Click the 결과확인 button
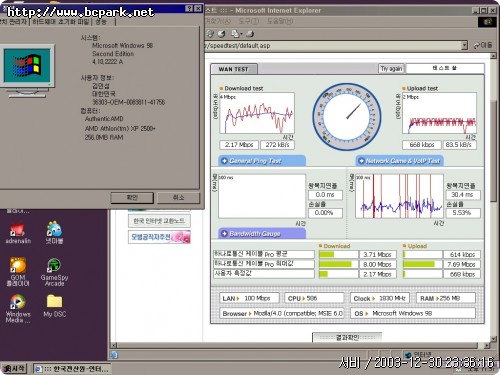Viewport: 500px width, 375px height. coord(347,337)
